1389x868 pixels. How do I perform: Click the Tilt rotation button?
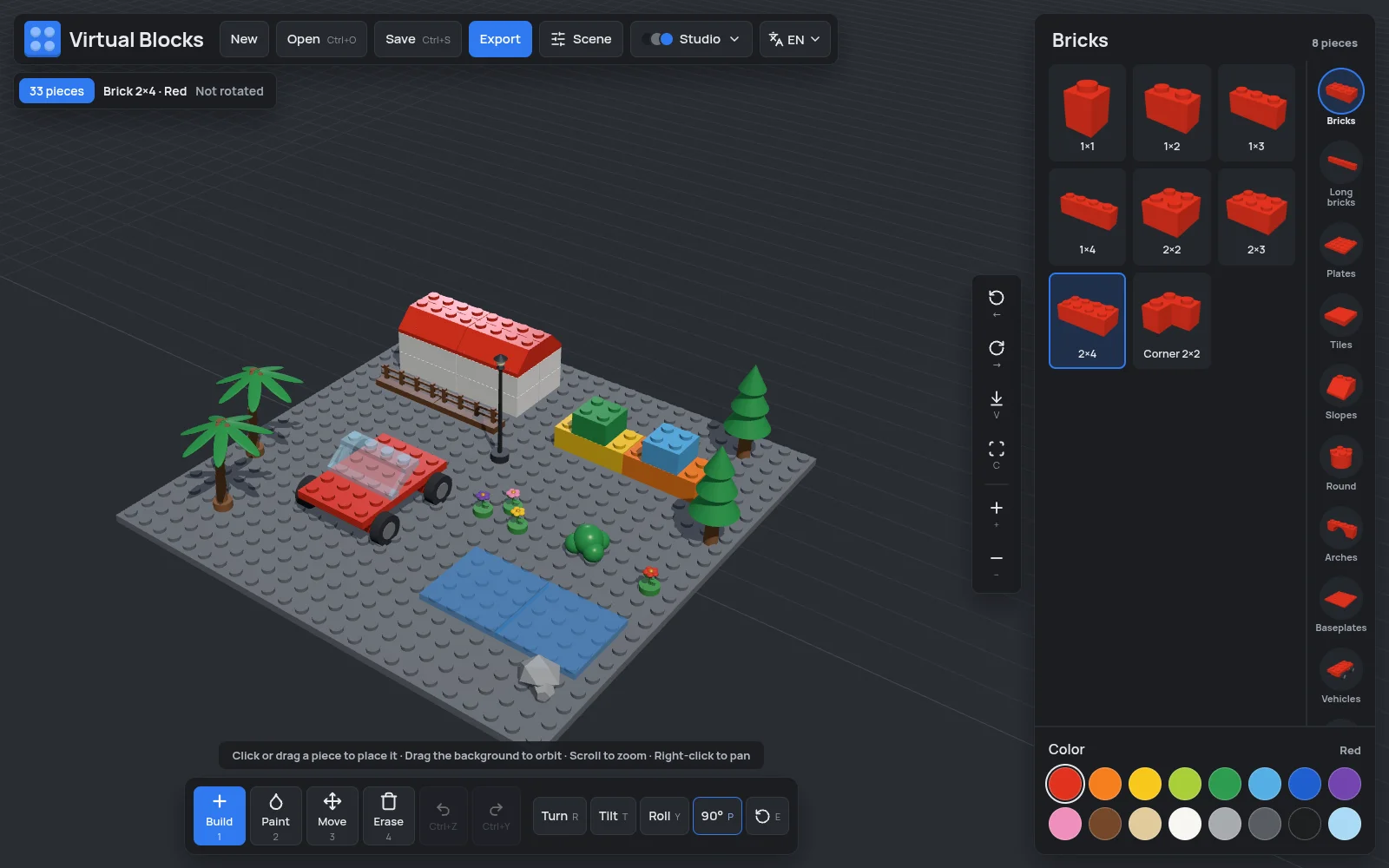coord(613,816)
